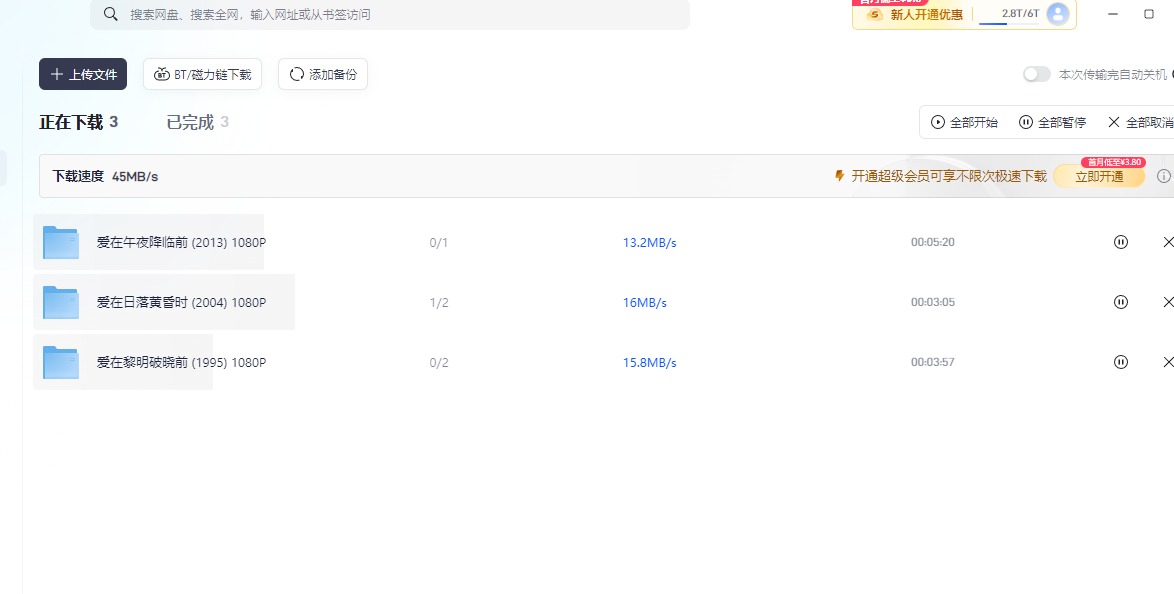The height and width of the screenshot is (594, 1174).
Task: Cancel all downloads with 全部取消
Action: (1140, 122)
